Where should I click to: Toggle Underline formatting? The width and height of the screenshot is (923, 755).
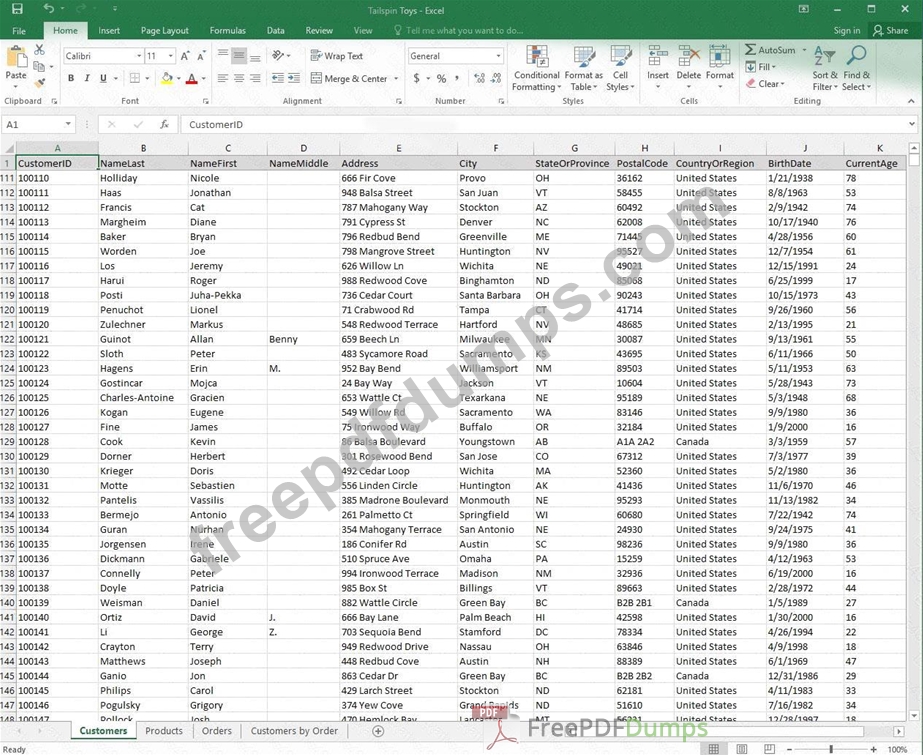[x=104, y=78]
